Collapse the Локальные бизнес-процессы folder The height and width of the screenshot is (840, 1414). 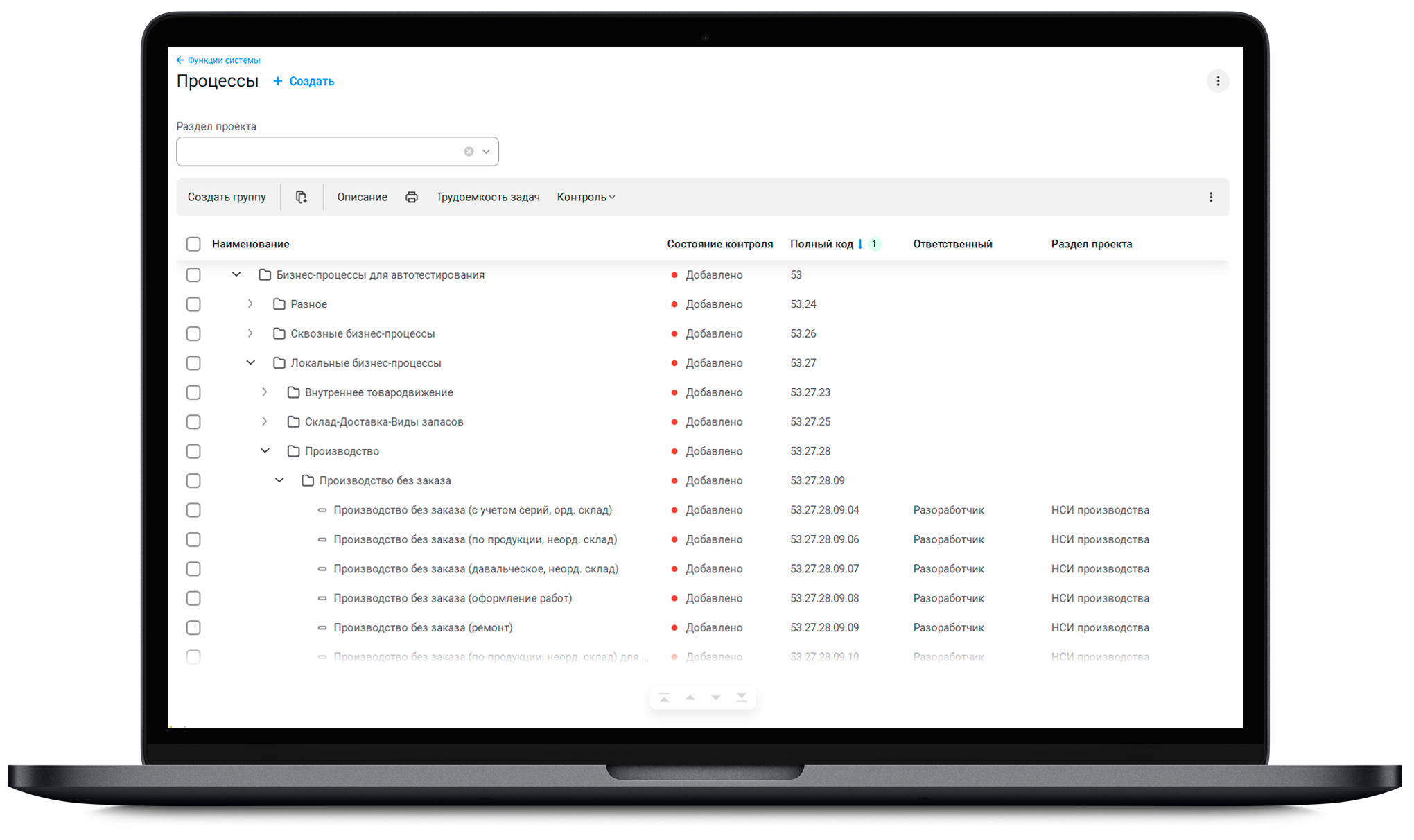pyautogui.click(x=250, y=363)
